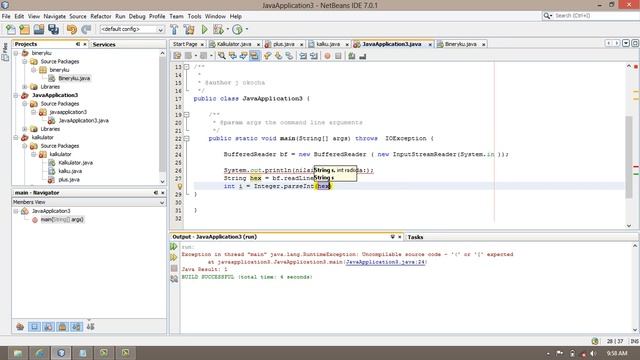Show the editor tab list dropdown arrow

(x=626, y=43)
